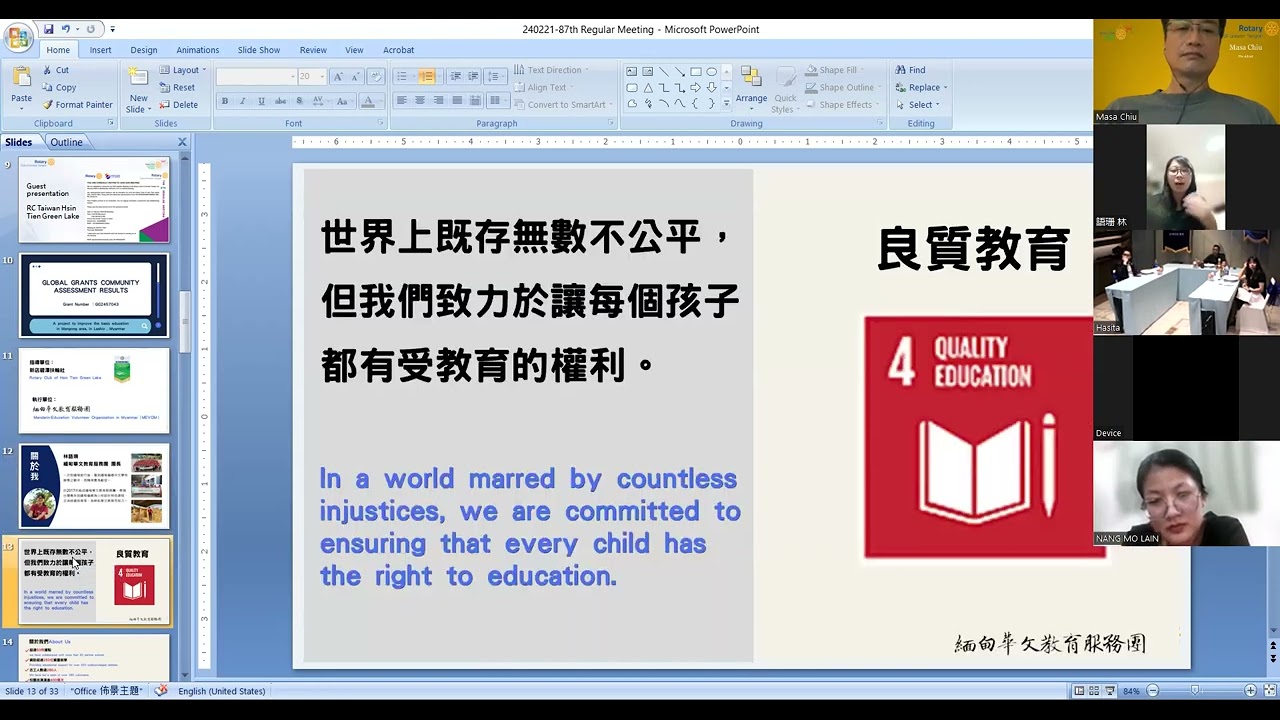Viewport: 1280px width, 720px height.
Task: Clear all text formatting
Action: [375, 77]
